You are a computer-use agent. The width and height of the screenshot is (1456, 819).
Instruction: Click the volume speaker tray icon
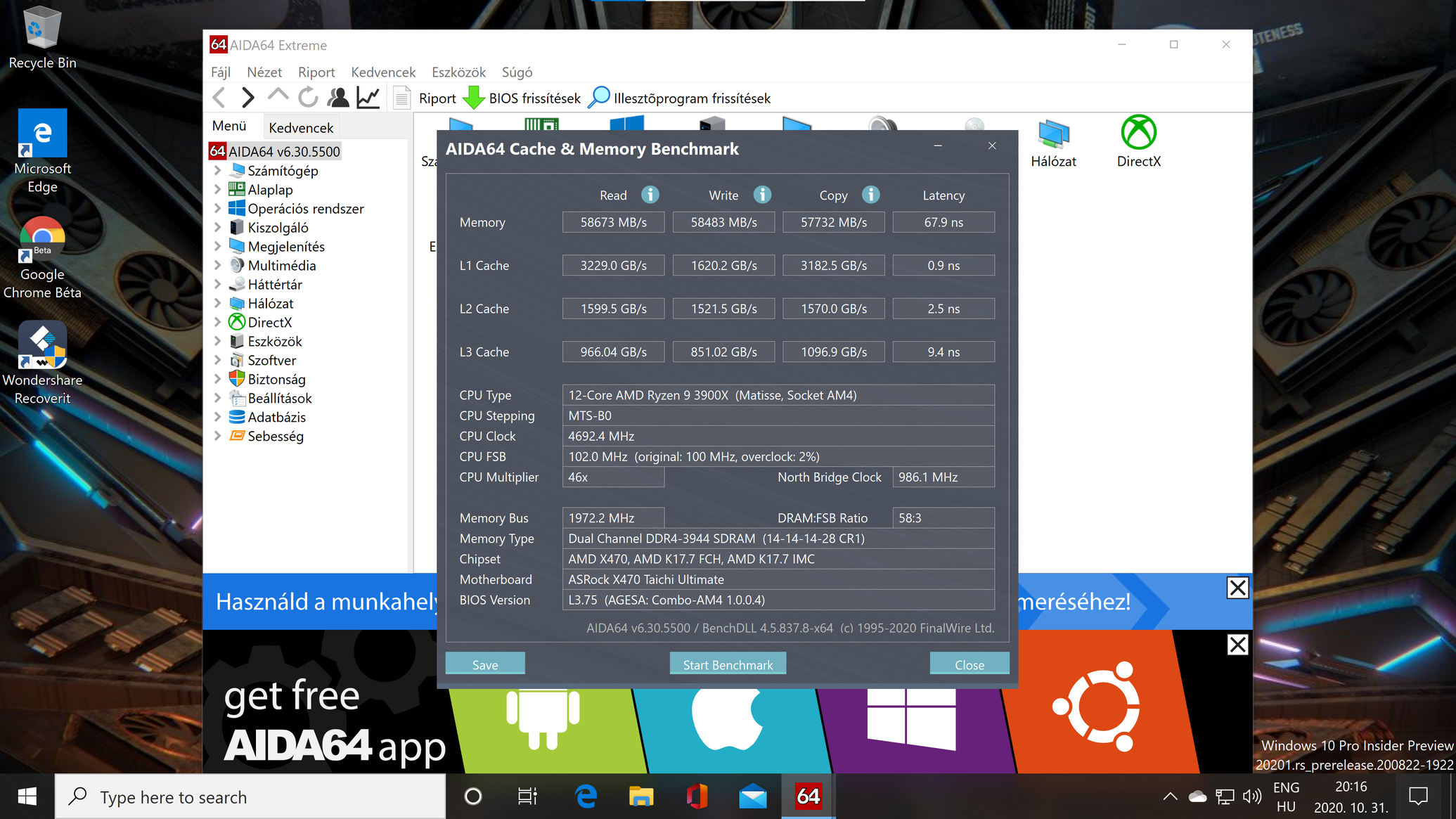click(1251, 797)
